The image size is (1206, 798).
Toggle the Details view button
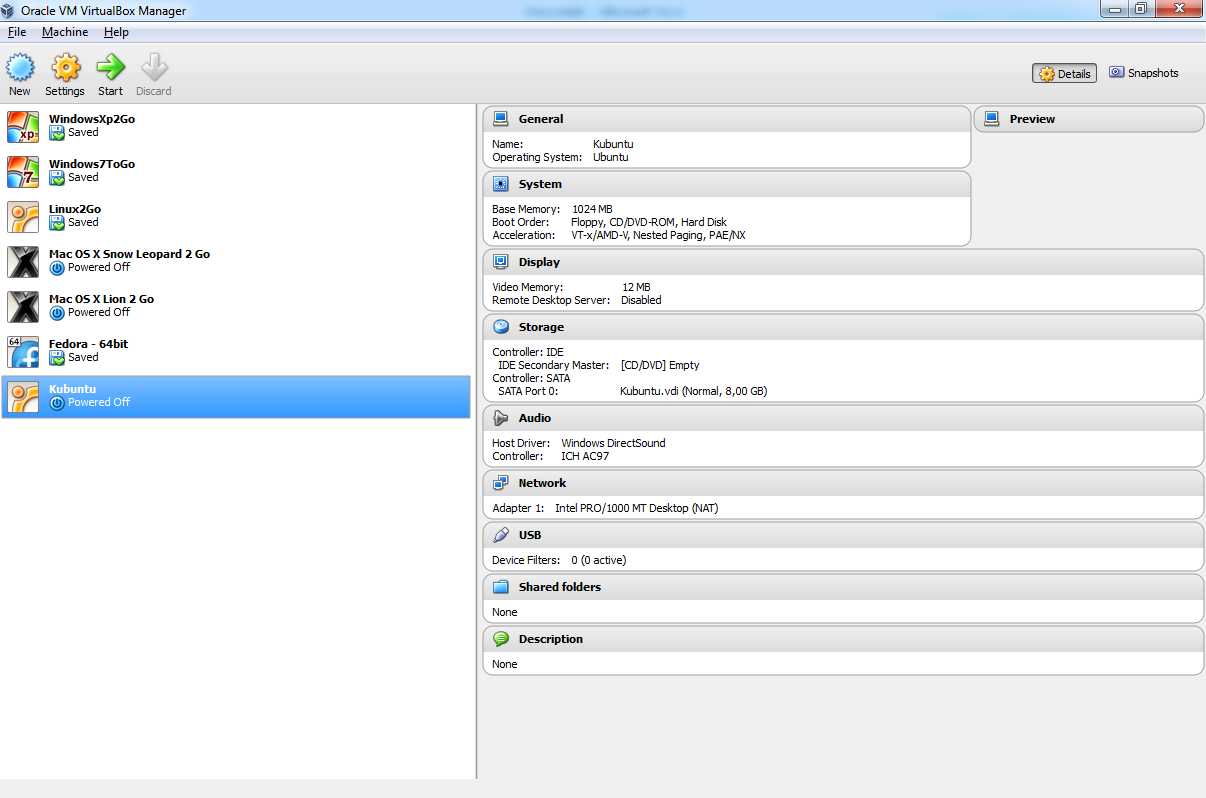pos(1064,74)
